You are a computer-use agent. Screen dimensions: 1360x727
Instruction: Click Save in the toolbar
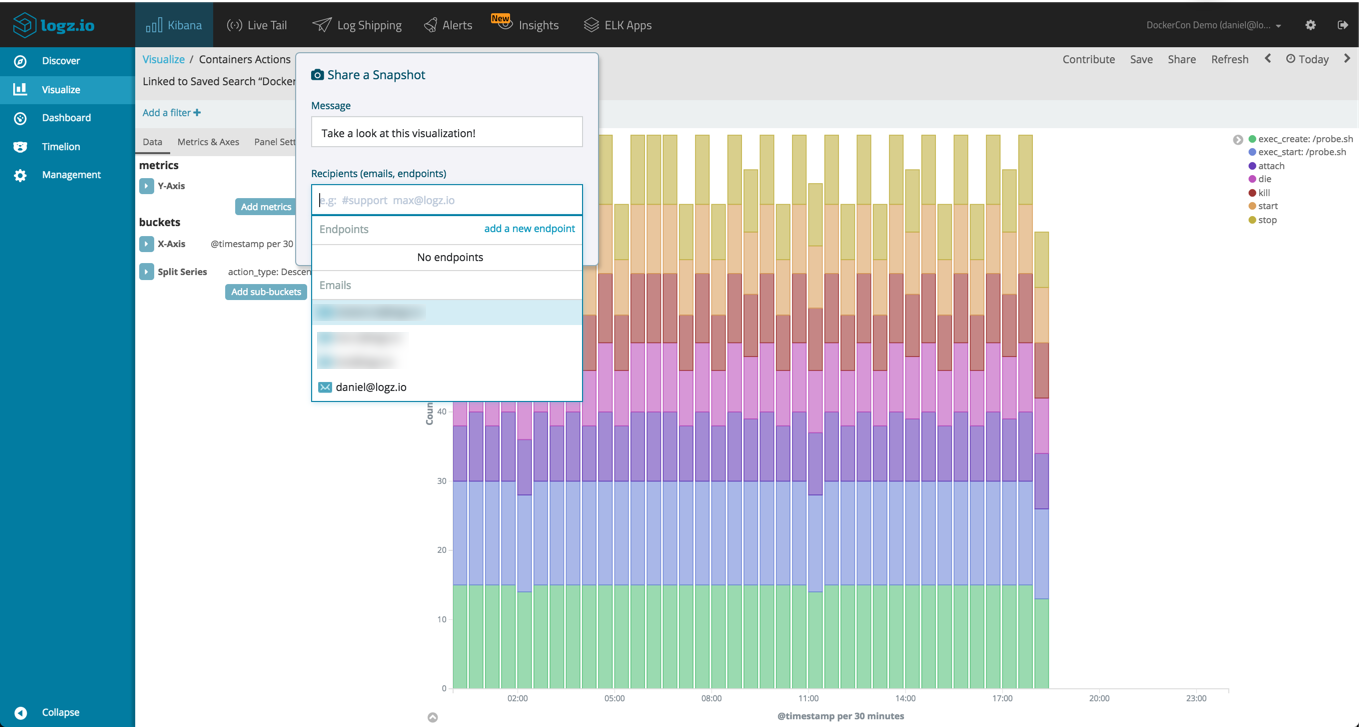(x=1141, y=59)
